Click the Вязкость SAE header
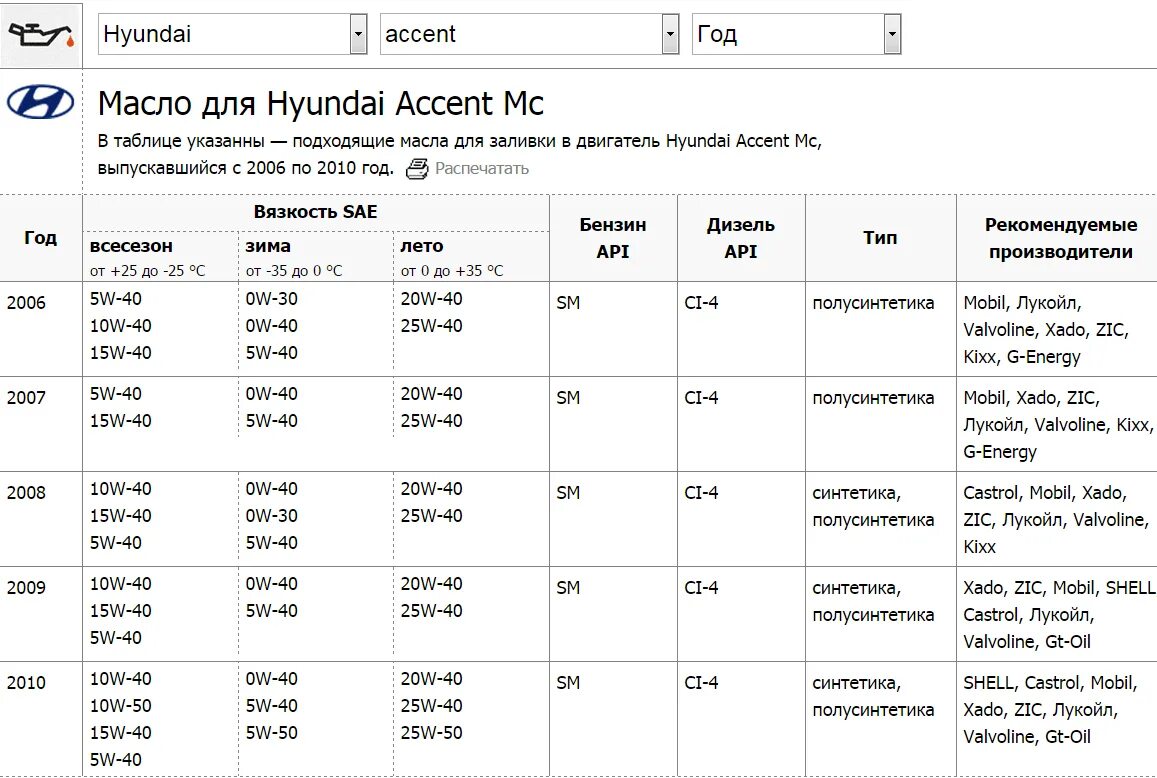The image size is (1157, 778). [x=316, y=212]
